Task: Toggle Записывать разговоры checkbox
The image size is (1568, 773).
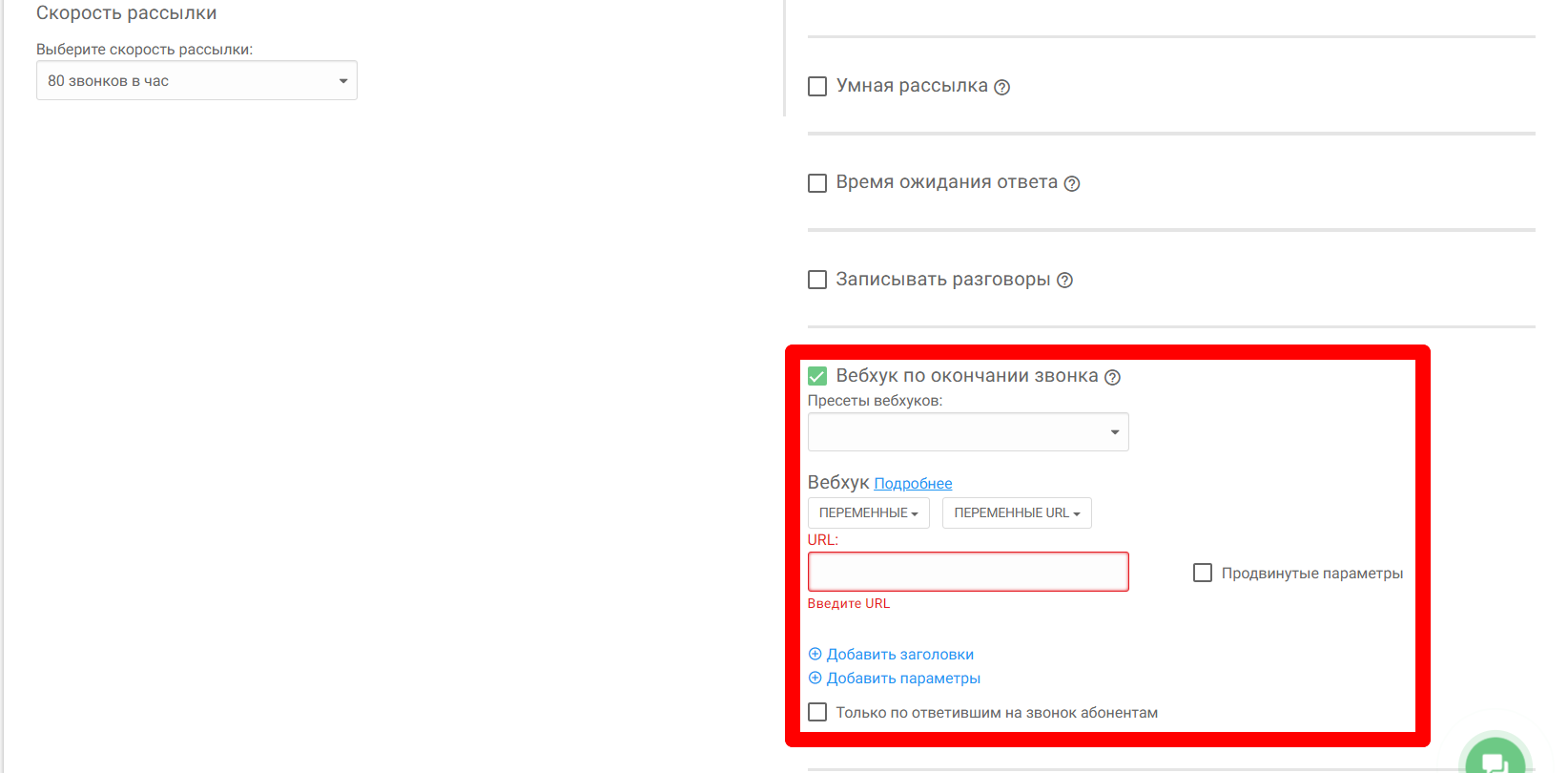Action: coord(817,280)
